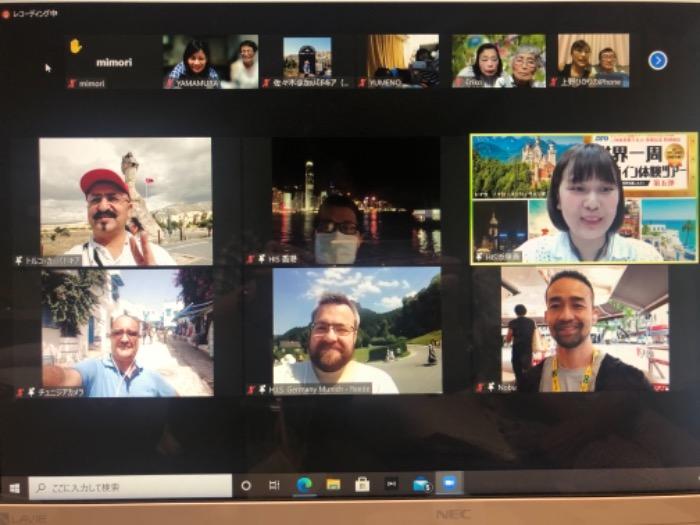Screen dimensions: 700x525
Task: Click the highlighted active speaker video tile
Action: tap(584, 198)
